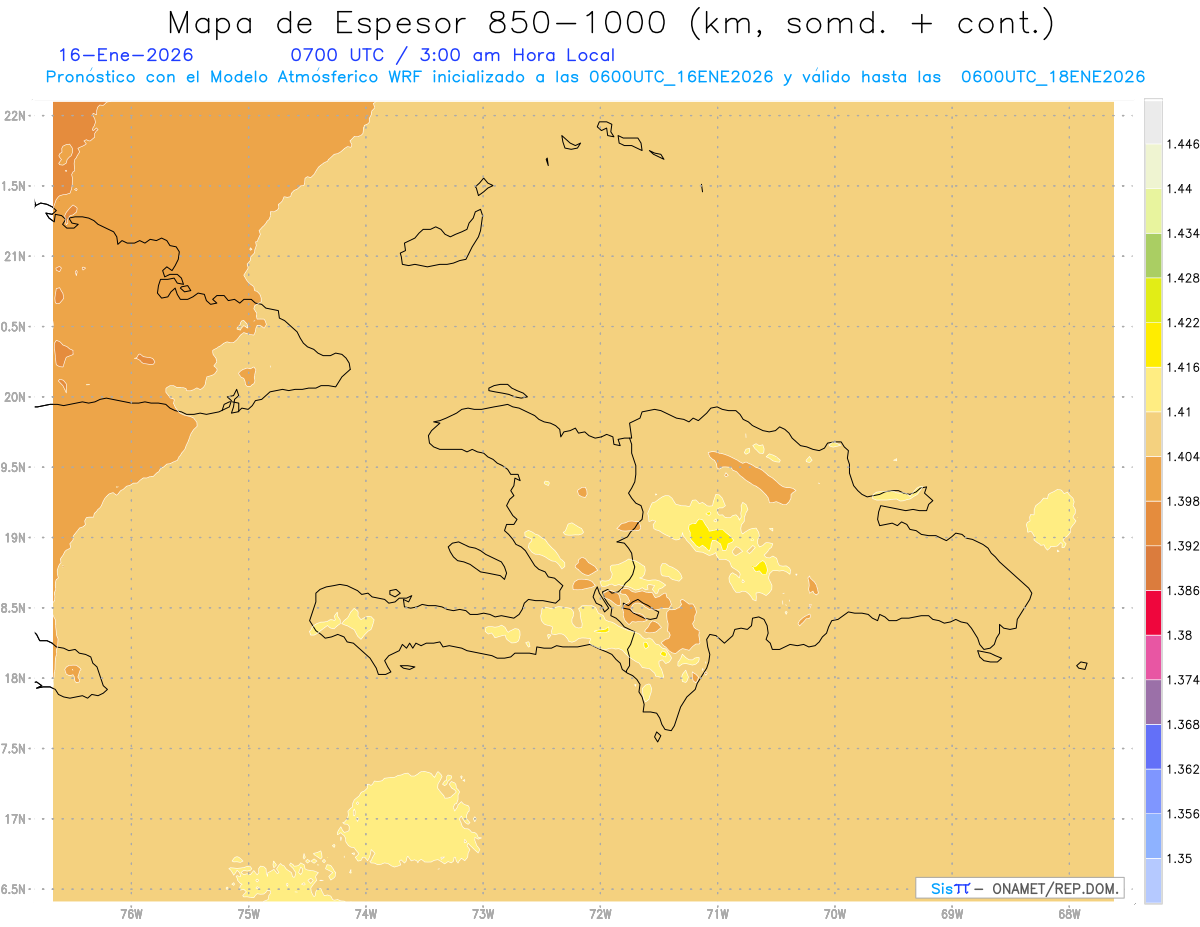Pick the purple swatch in the color legend
This screenshot has width=1200, height=927.
(x=1153, y=702)
